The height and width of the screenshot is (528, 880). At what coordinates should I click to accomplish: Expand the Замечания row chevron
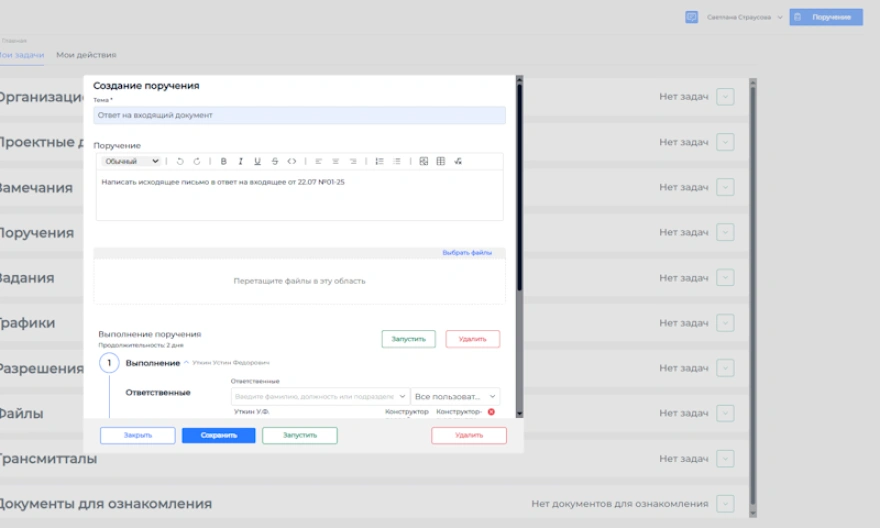725,187
